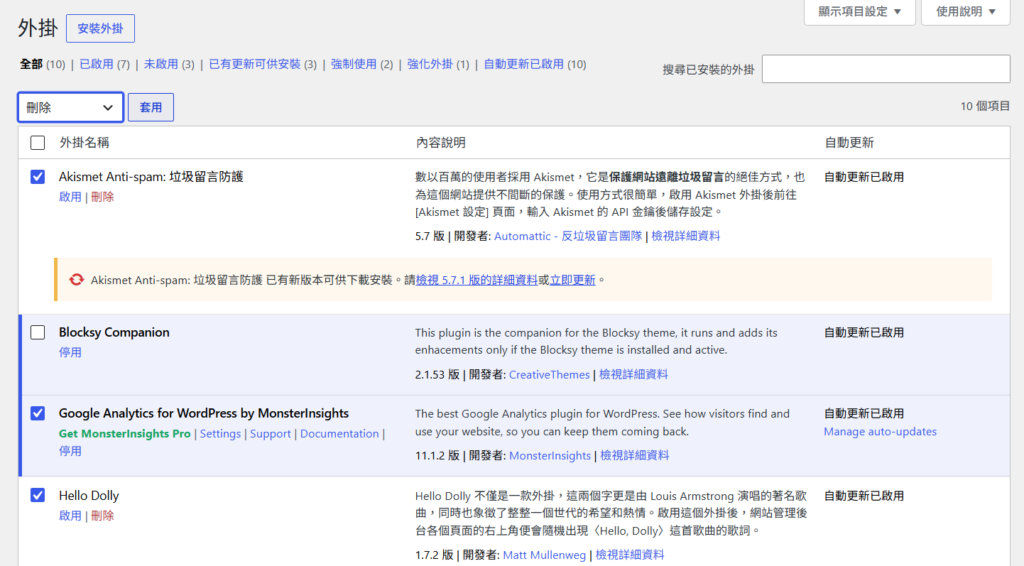Open 檢視 5.7.1 版的詳細資料 link

[x=477, y=279]
